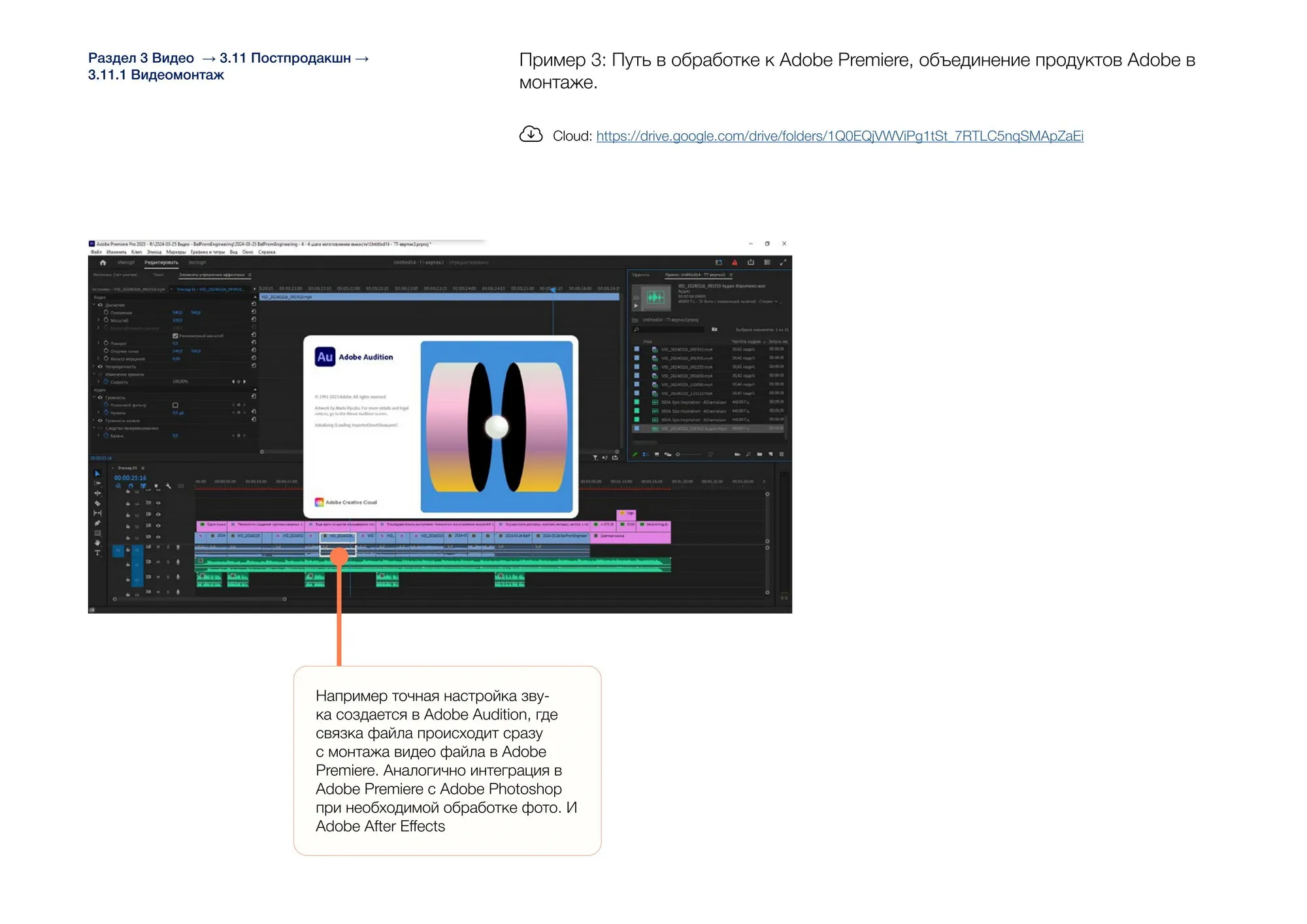This screenshot has width=1307, height=924.
Task: Open the Маркеры menu
Action: (176, 252)
